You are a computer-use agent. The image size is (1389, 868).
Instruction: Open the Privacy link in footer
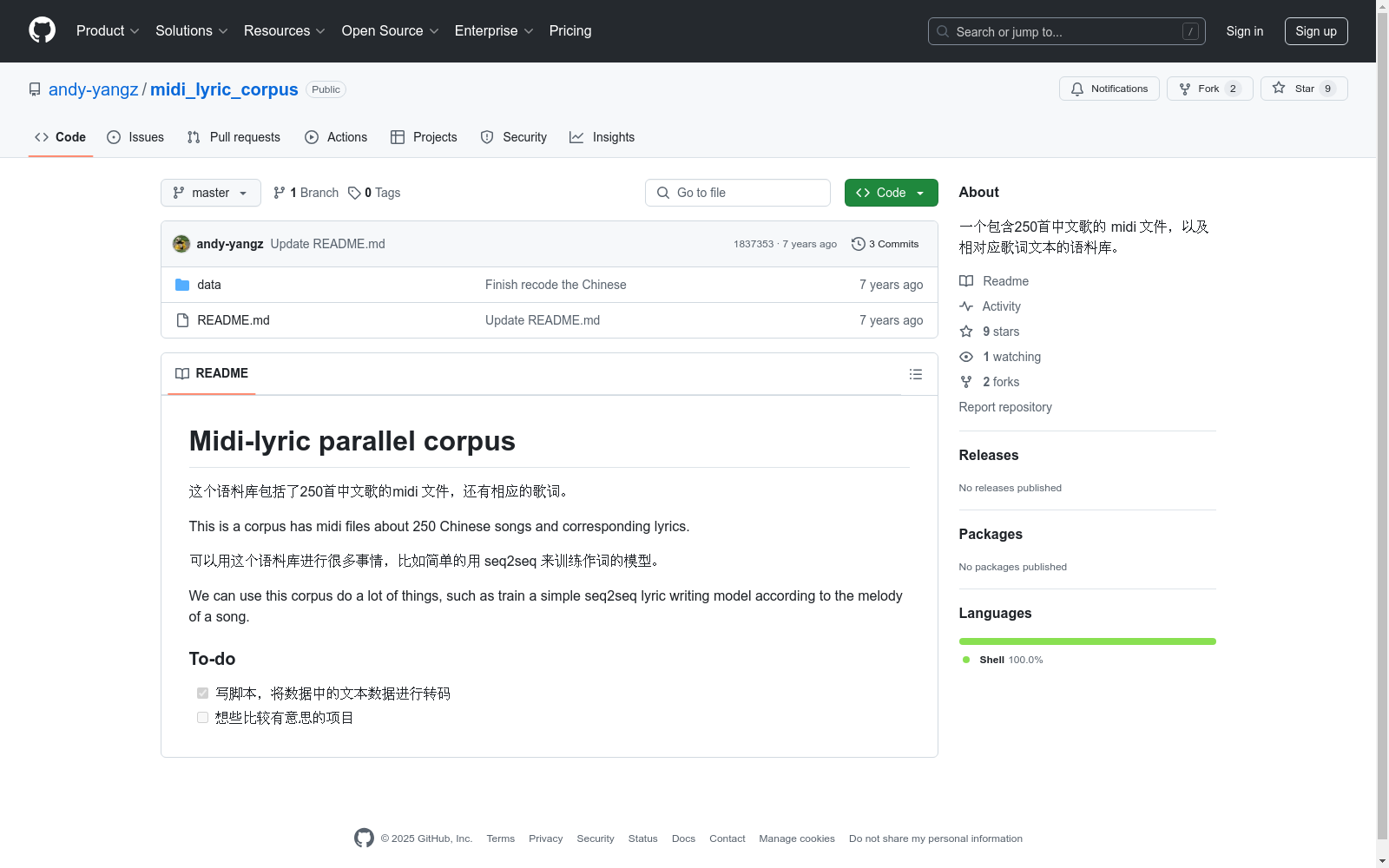coord(546,838)
